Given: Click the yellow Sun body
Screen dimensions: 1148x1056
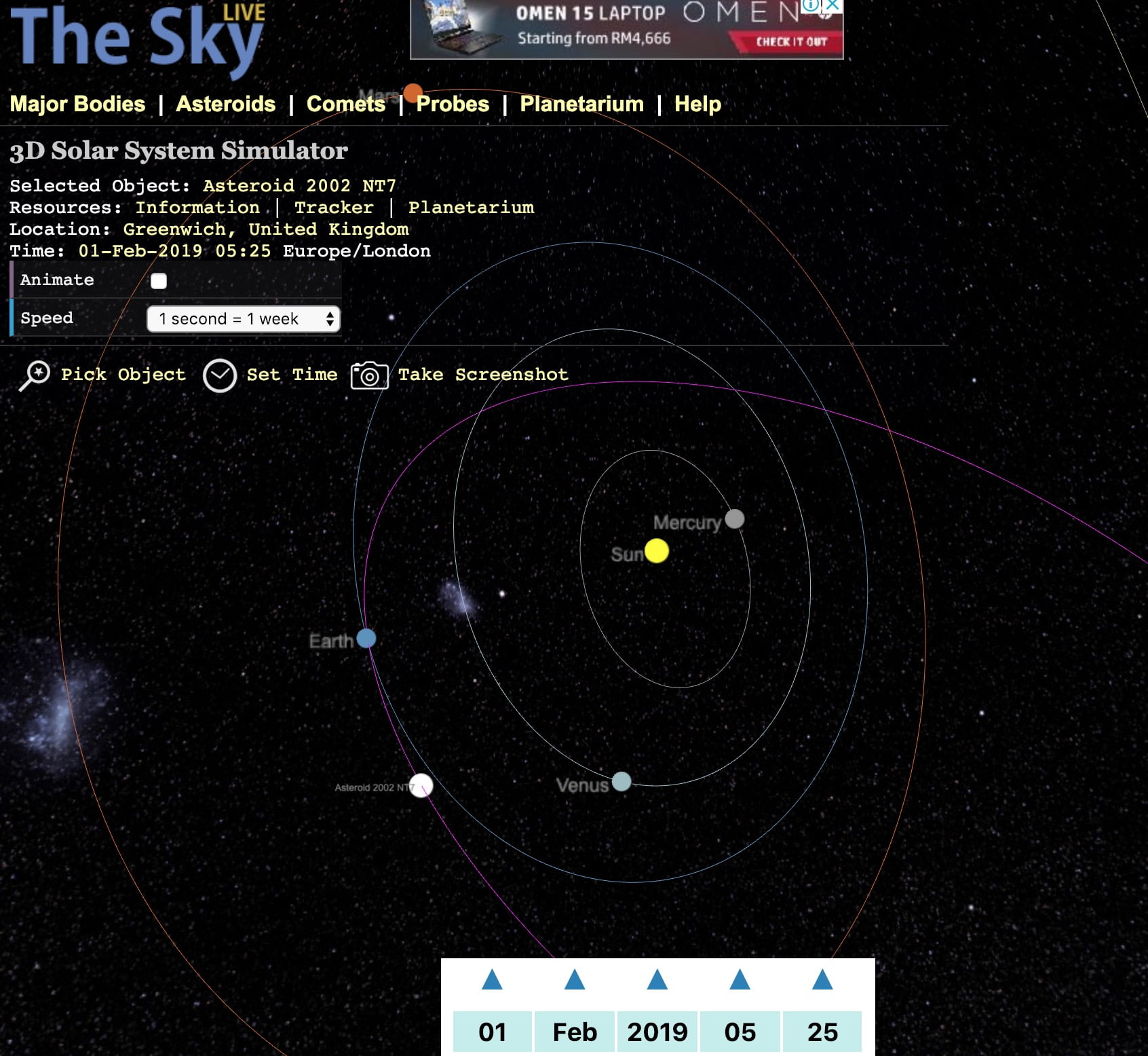Looking at the screenshot, I should [x=657, y=551].
